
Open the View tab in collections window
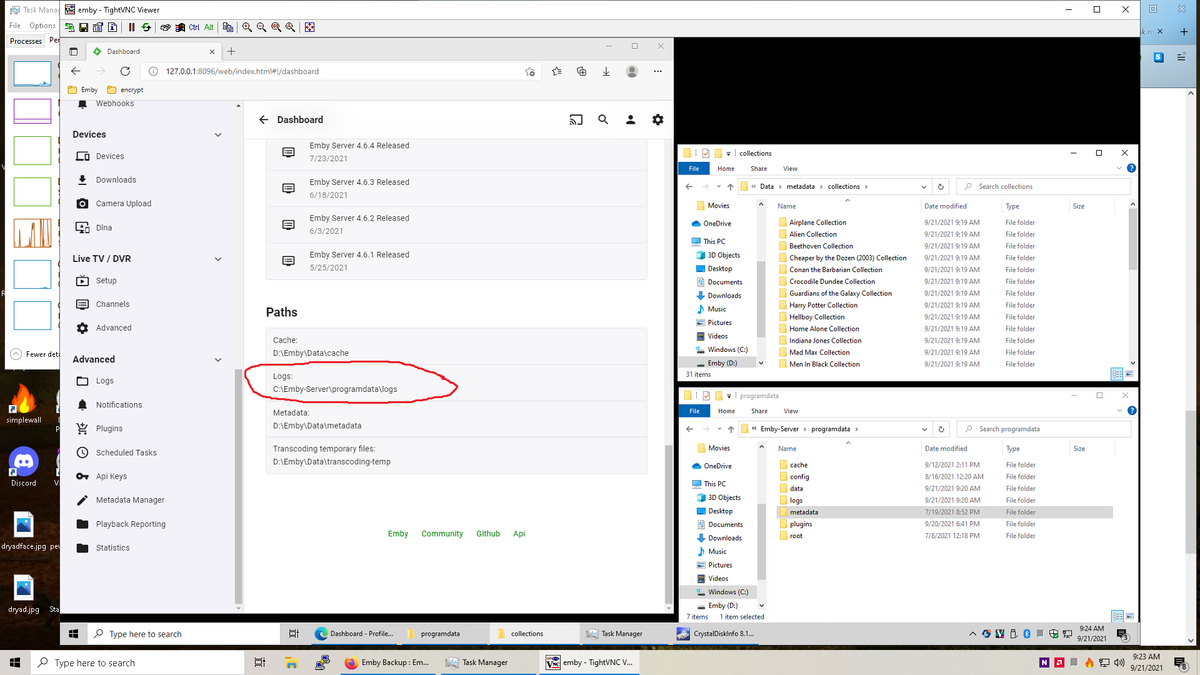coord(790,168)
